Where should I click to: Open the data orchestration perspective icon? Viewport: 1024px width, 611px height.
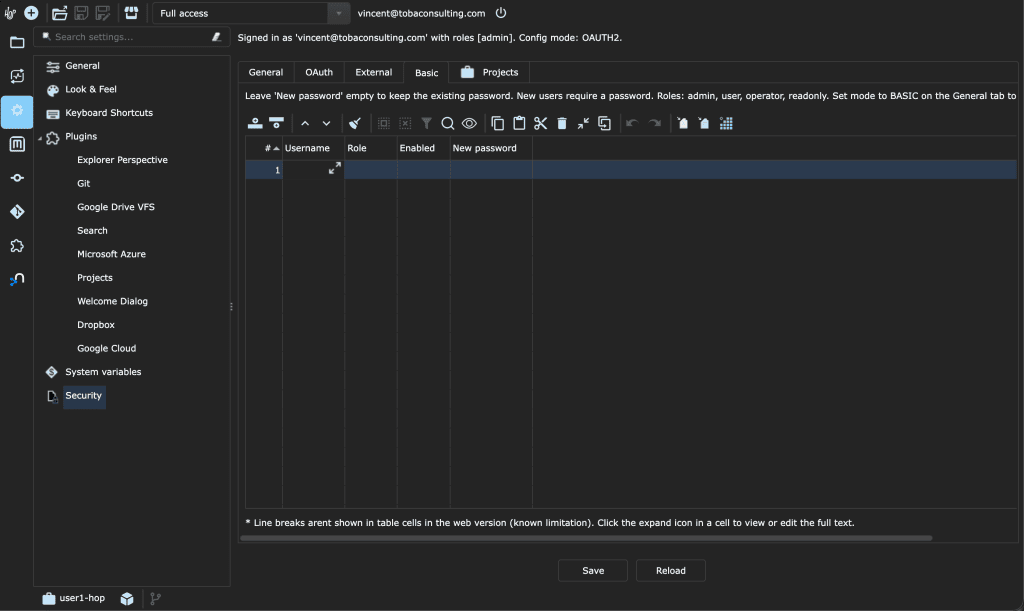17,178
